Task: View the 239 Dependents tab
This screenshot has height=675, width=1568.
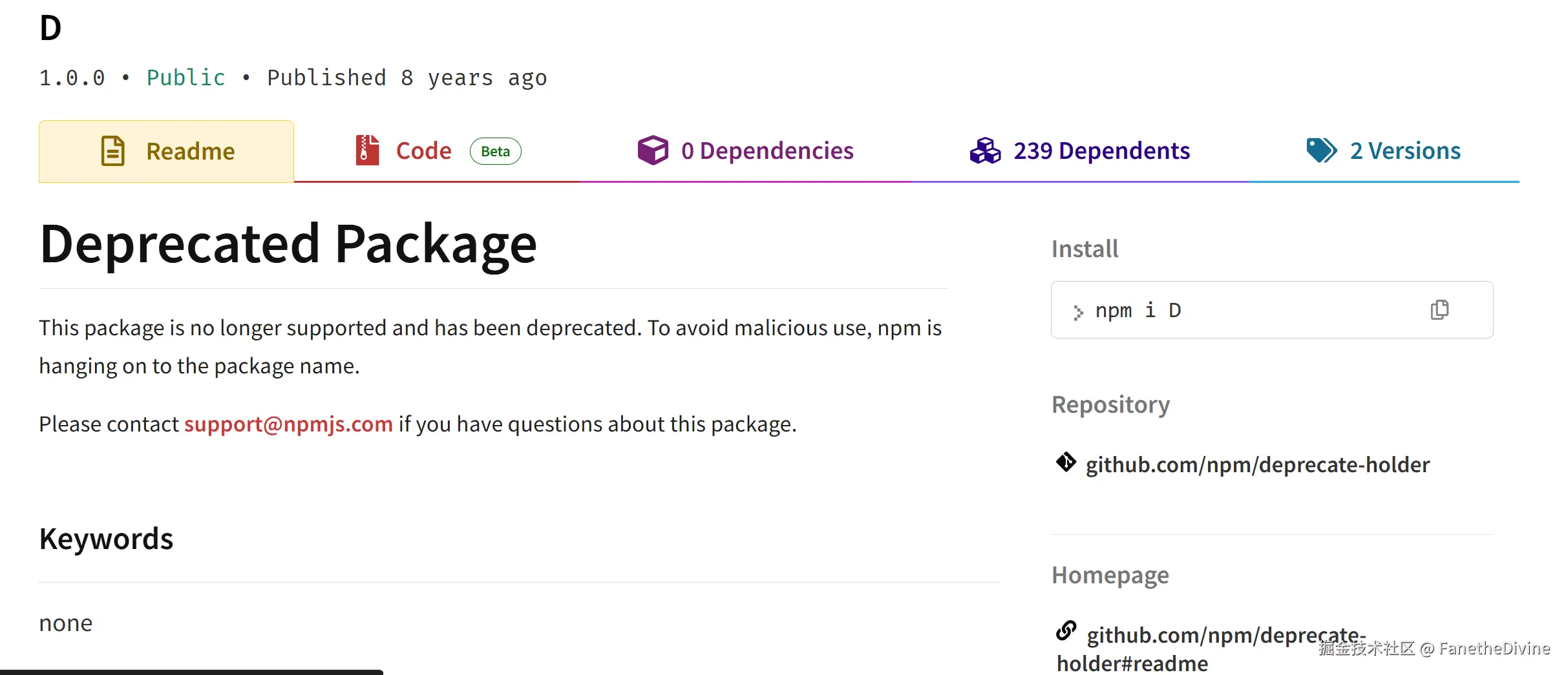Action: point(1101,151)
